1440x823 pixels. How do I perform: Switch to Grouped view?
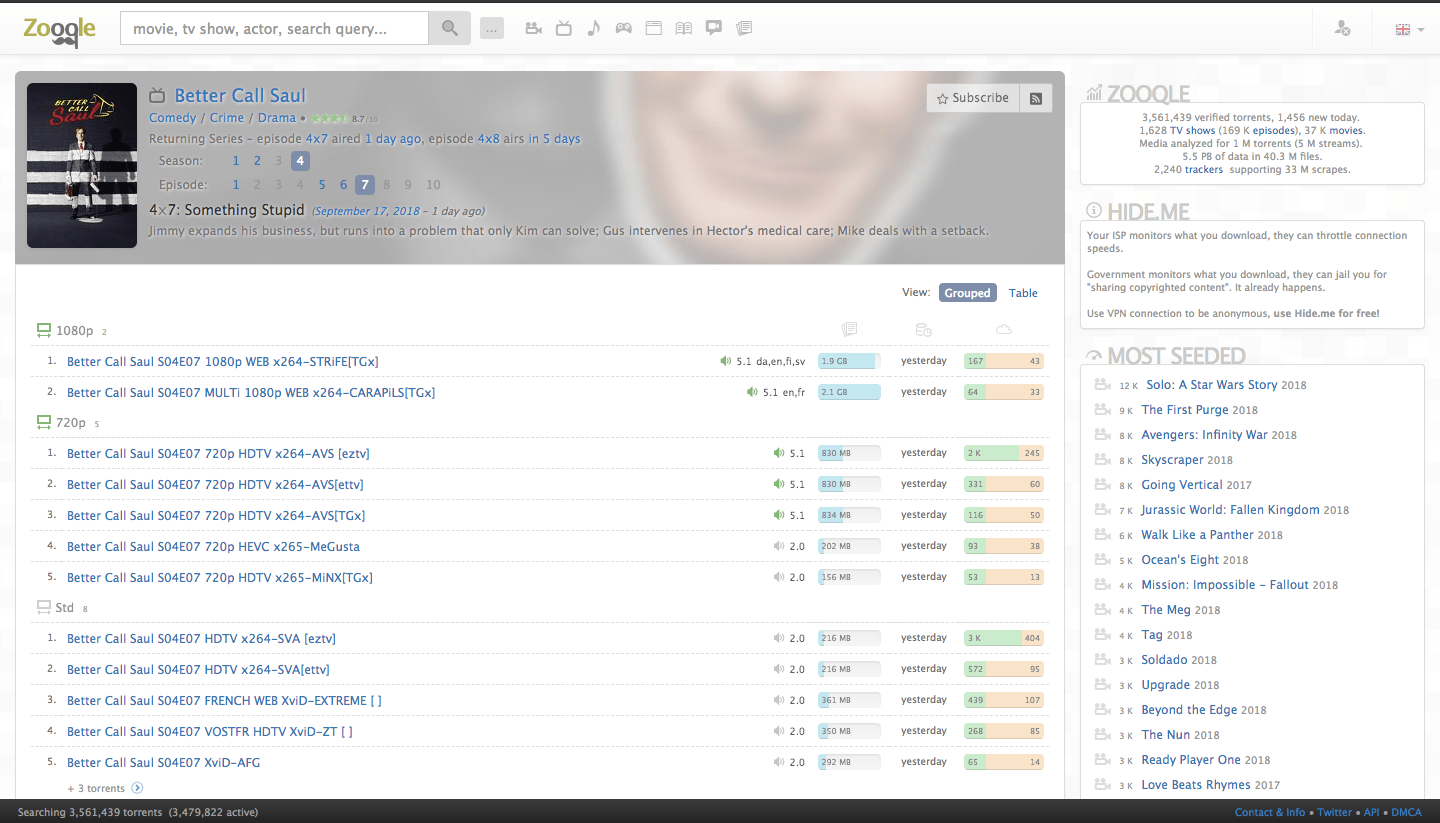coord(967,293)
